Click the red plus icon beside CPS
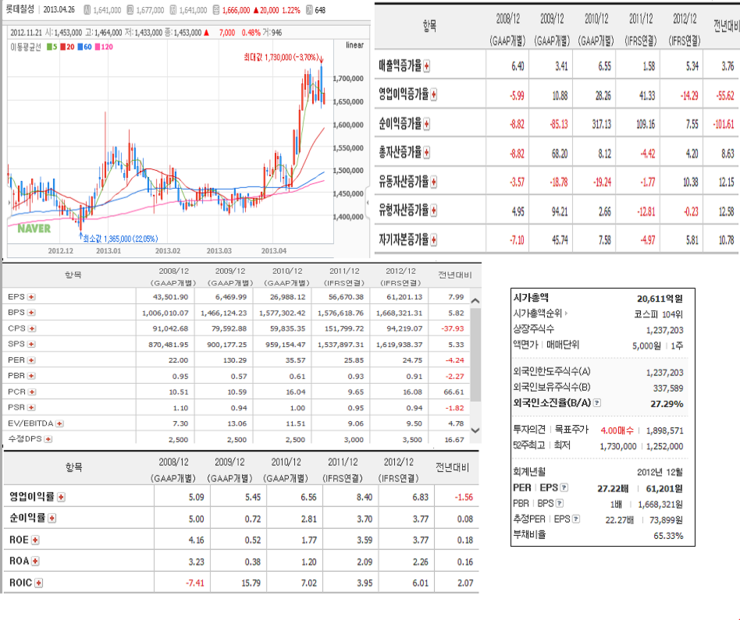Screen dimensions: 740x620 pos(32,328)
